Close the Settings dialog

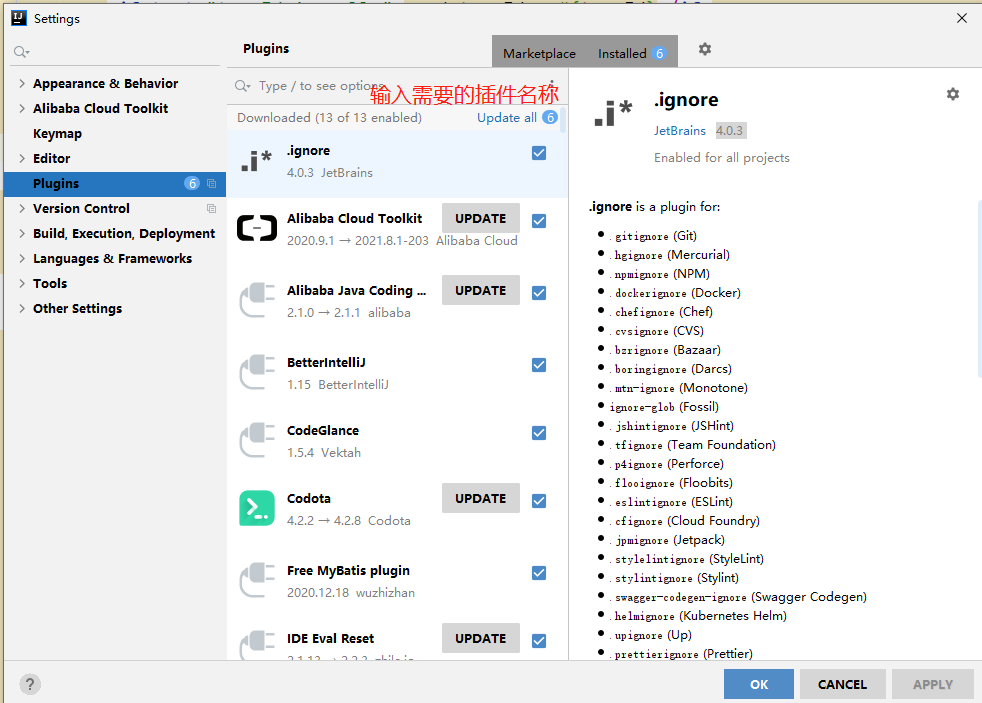pyautogui.click(x=962, y=18)
